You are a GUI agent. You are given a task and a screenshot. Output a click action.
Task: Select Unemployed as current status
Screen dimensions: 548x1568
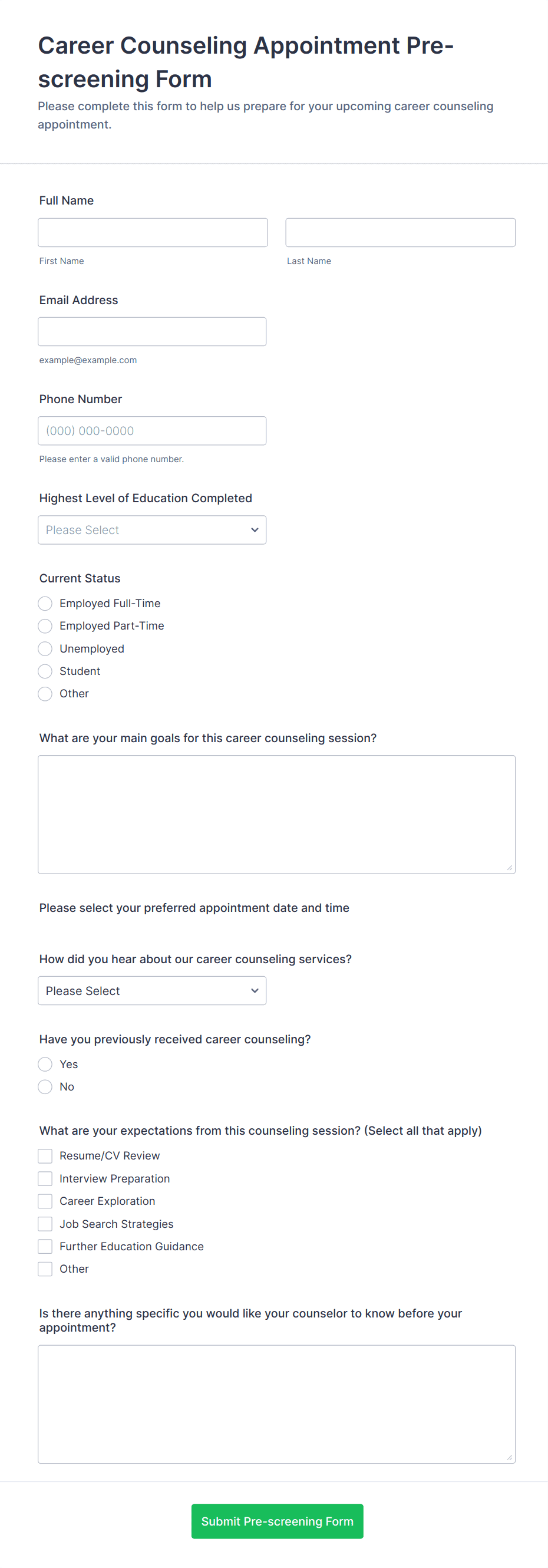click(x=45, y=649)
